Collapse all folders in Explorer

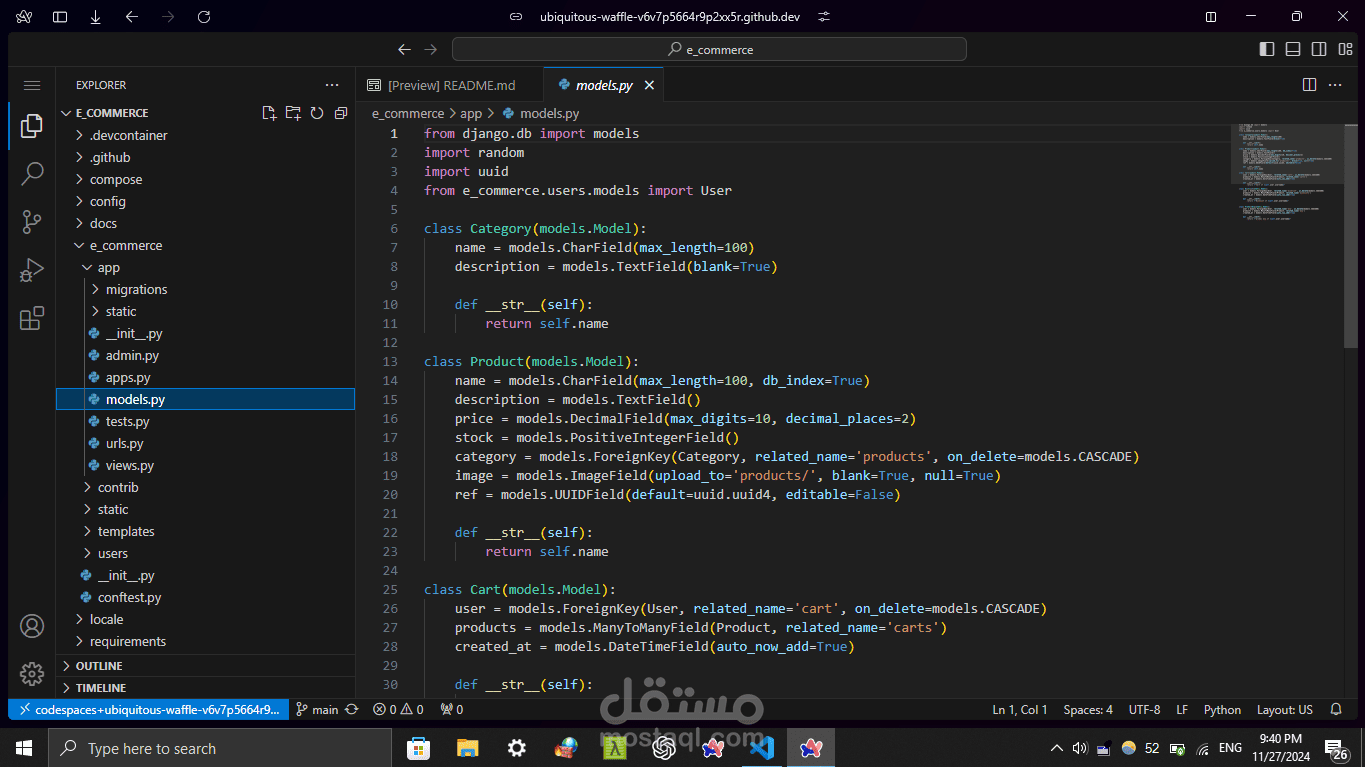341,113
